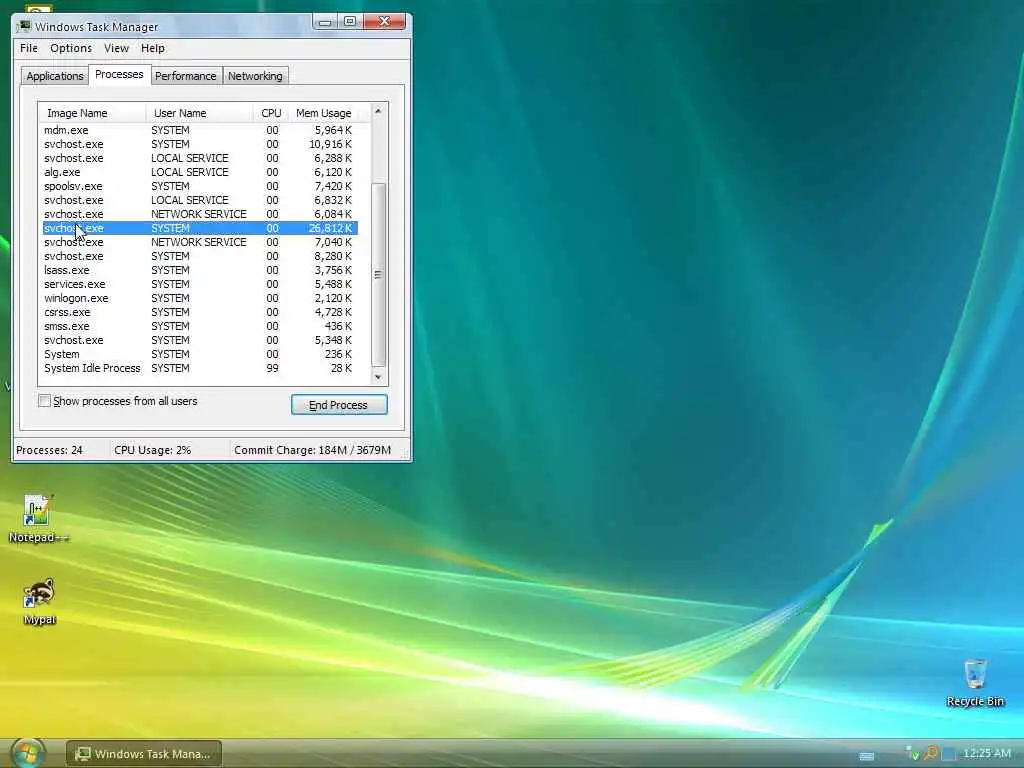
Task: Select the csrss.exe process
Action: pyautogui.click(x=200, y=312)
